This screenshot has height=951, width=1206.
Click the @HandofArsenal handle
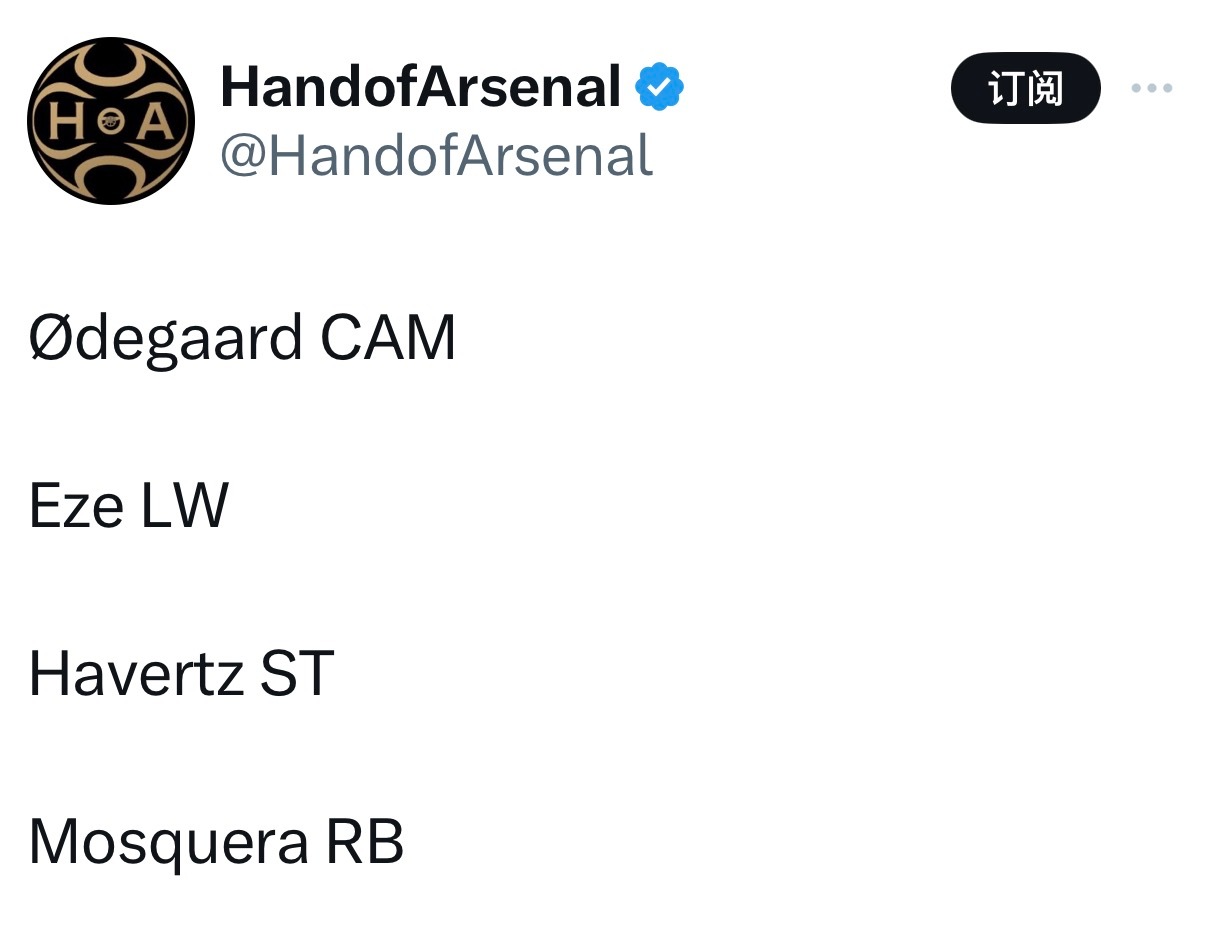point(436,155)
